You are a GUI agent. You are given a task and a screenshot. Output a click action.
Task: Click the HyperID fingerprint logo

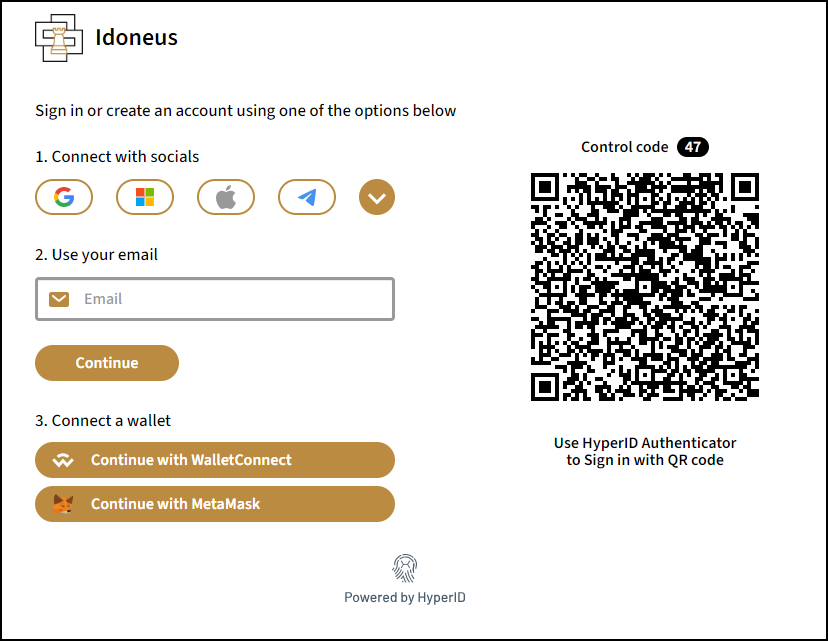405,569
